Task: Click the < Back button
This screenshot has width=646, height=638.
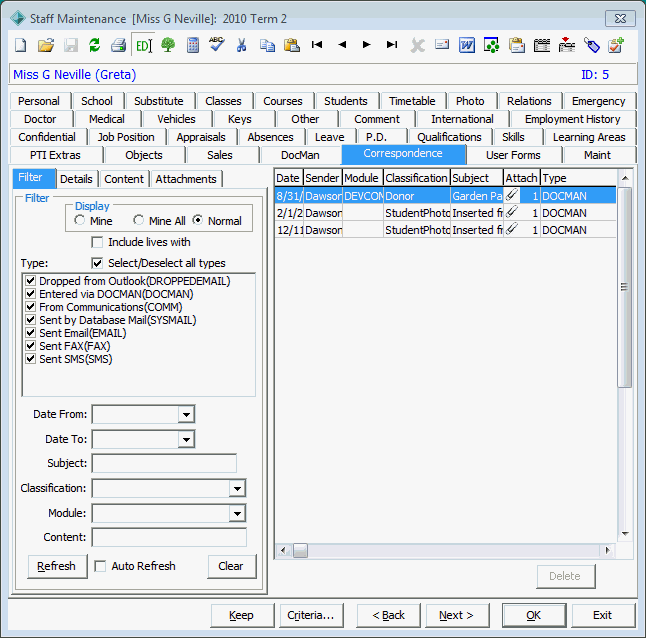Action: [x=388, y=615]
